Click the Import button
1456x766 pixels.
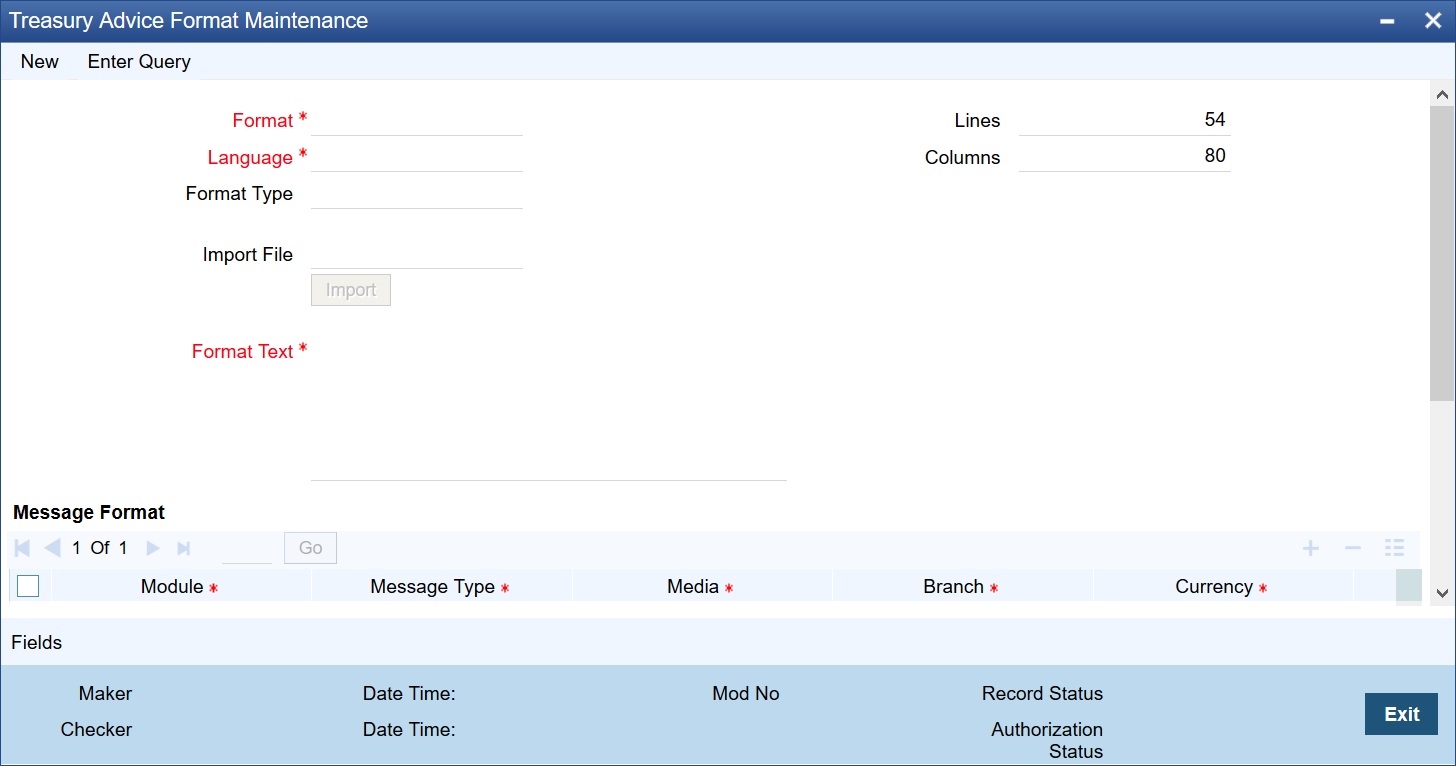point(351,290)
